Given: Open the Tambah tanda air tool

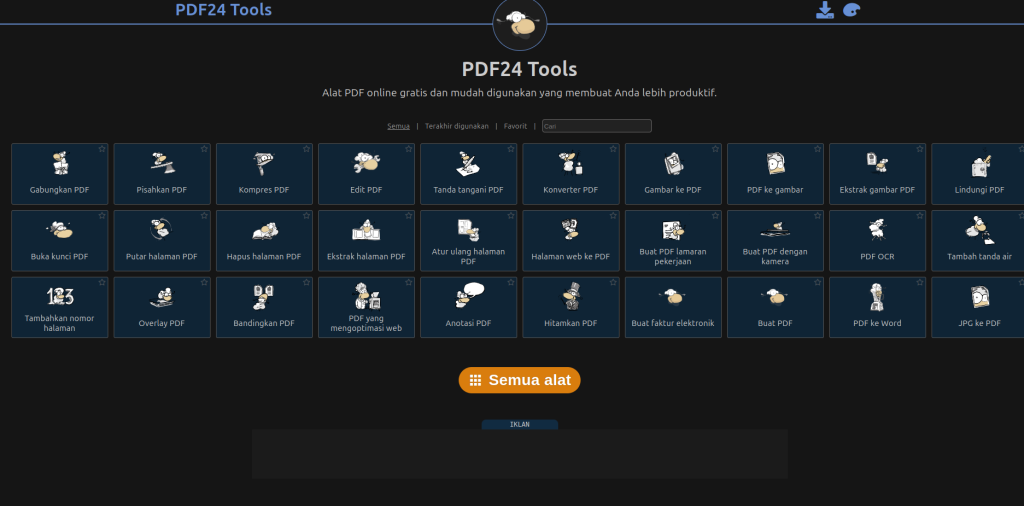Looking at the screenshot, I should (978, 240).
